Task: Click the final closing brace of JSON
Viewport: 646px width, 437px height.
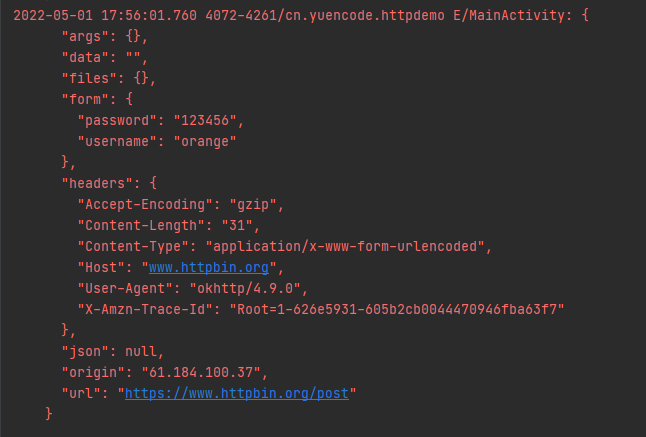Action: click(x=49, y=414)
